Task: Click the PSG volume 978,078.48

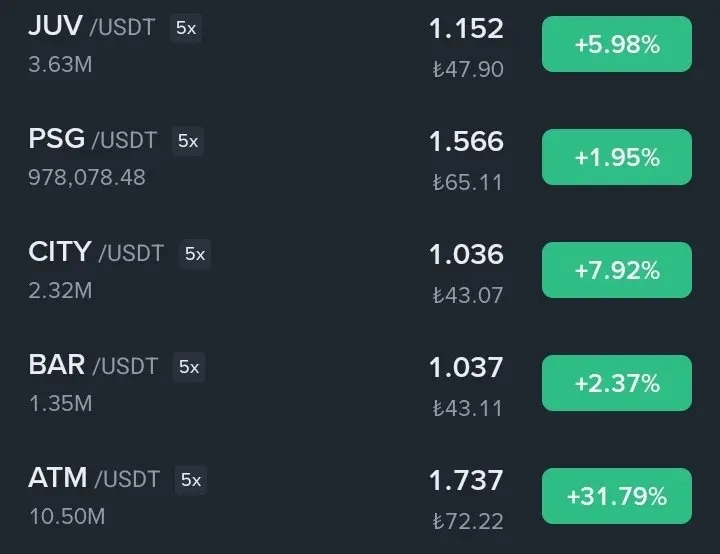Action: pyautogui.click(x=87, y=177)
